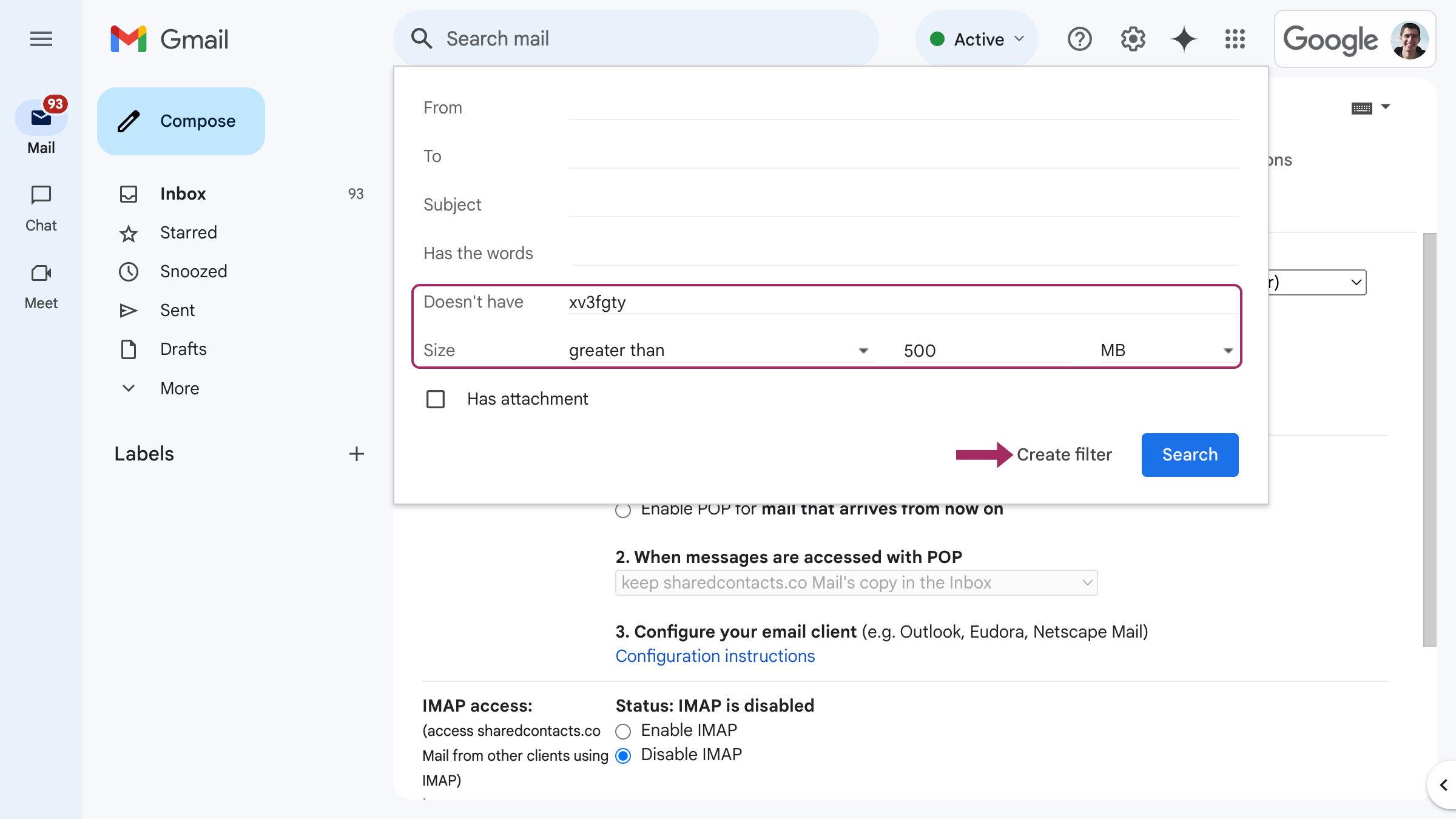Open the Google apps grid icon
Image resolution: width=1456 pixels, height=819 pixels.
[x=1235, y=39]
